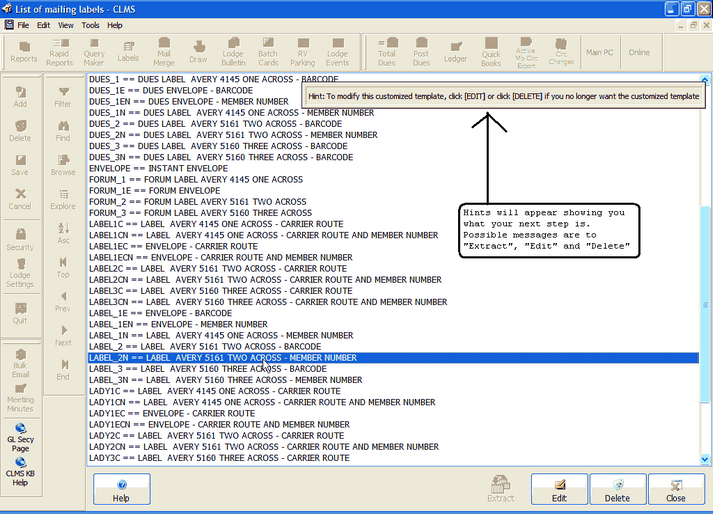Screen dimensions: 713x514
Task: Open the Tools menu
Action: [x=90, y=24]
